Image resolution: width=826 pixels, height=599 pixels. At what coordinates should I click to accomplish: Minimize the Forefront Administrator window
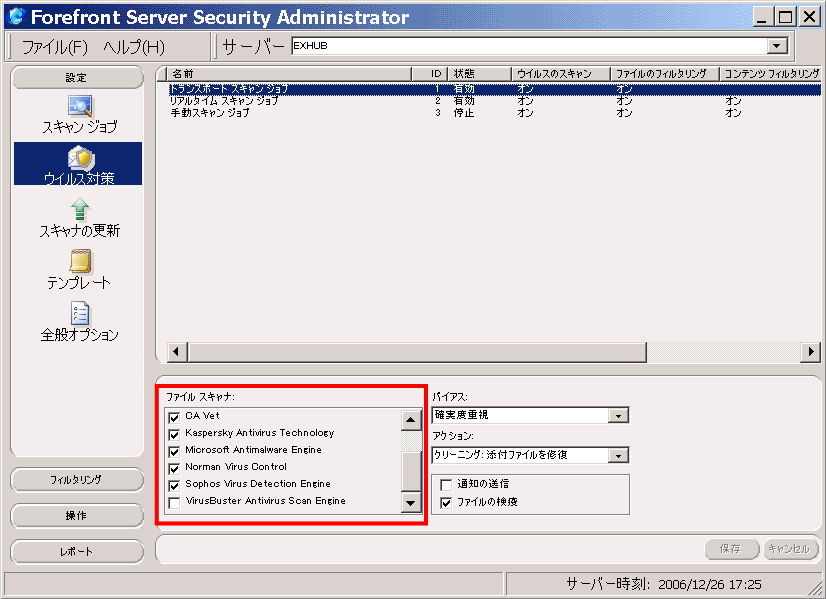(762, 17)
